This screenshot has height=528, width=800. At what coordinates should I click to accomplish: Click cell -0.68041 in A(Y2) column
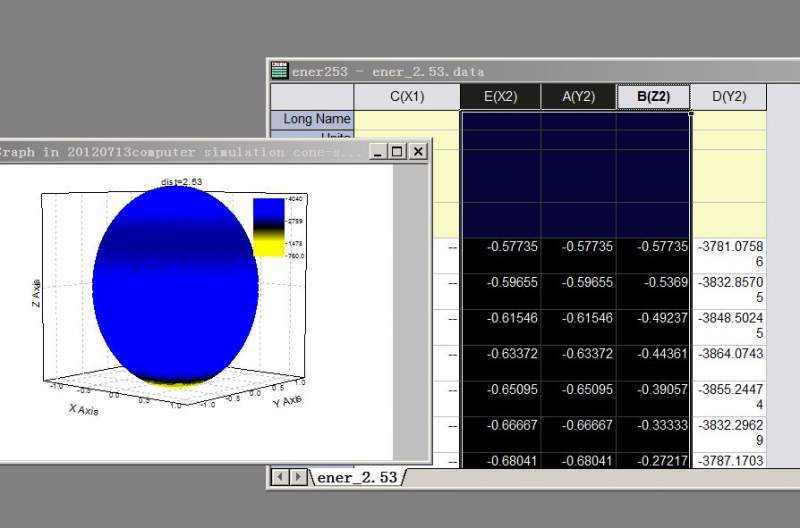coord(579,460)
